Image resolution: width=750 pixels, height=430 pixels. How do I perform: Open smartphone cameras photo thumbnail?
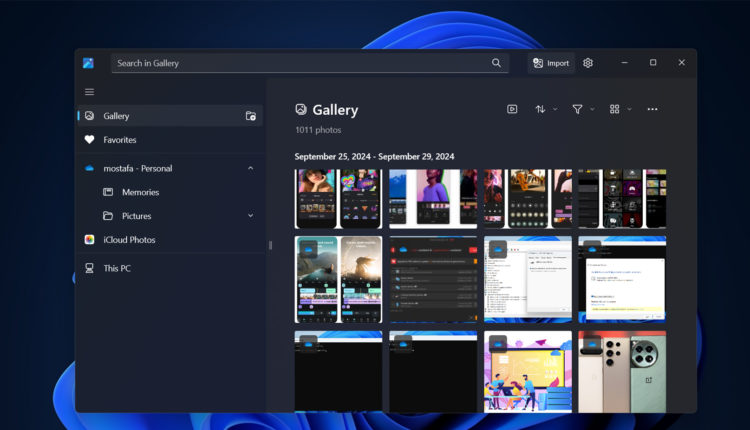click(622, 371)
